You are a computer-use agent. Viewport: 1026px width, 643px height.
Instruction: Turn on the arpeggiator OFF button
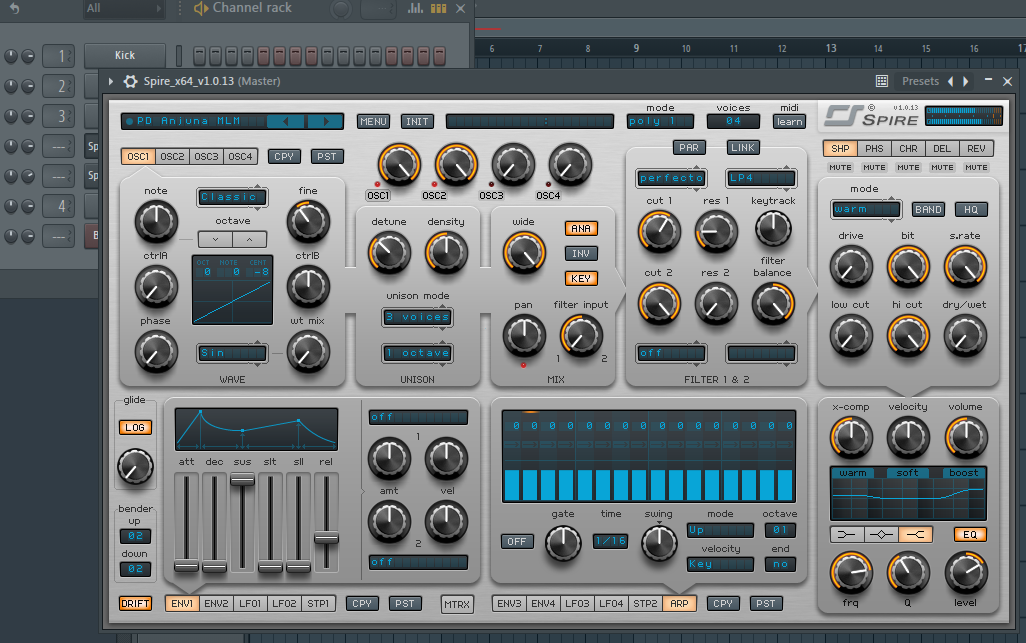click(x=517, y=542)
